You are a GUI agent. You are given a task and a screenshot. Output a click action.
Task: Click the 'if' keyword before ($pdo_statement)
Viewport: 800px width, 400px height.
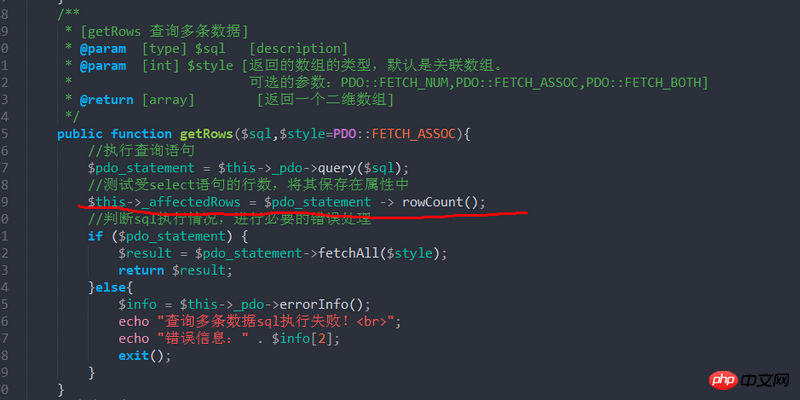[95, 236]
